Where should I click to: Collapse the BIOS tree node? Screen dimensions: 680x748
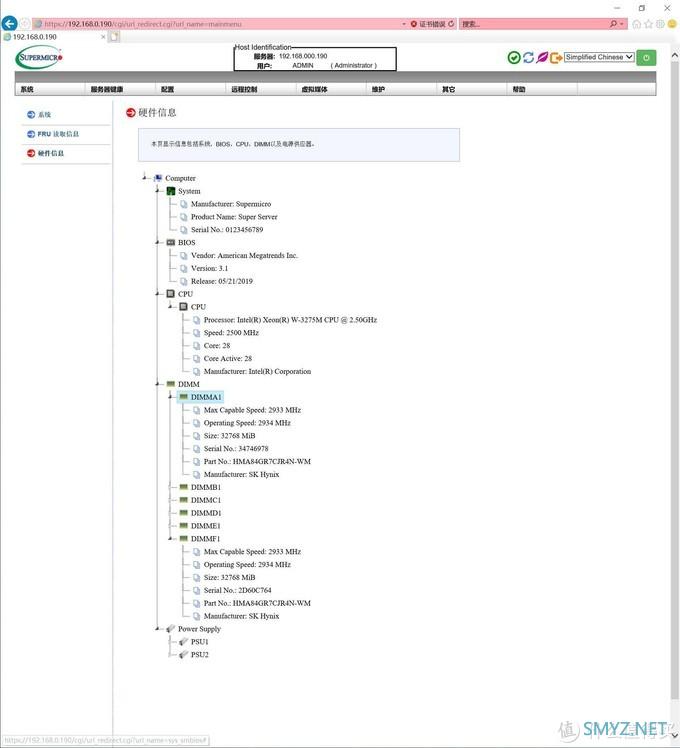pyautogui.click(x=157, y=242)
